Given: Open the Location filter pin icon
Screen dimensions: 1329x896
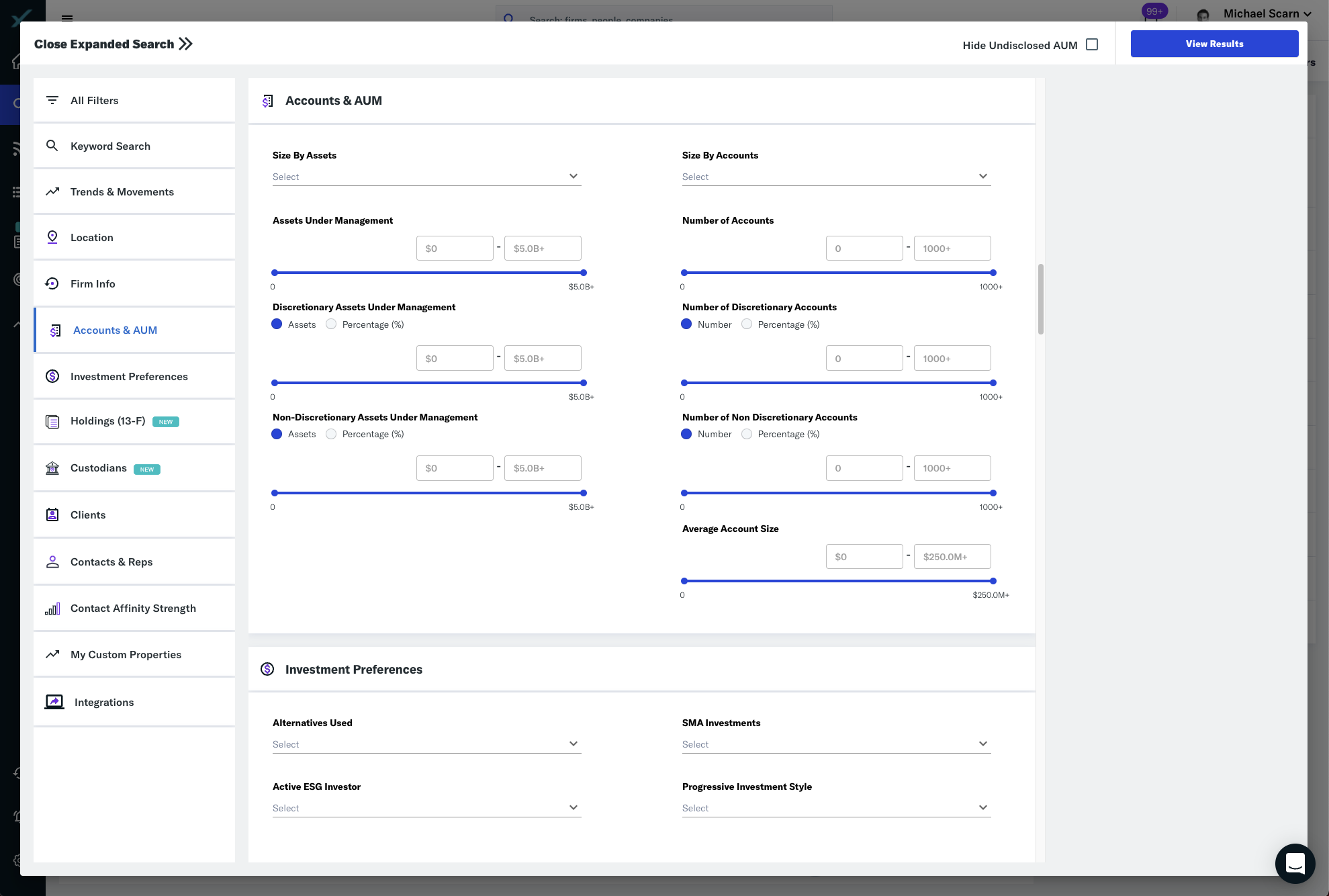Looking at the screenshot, I should [52, 237].
